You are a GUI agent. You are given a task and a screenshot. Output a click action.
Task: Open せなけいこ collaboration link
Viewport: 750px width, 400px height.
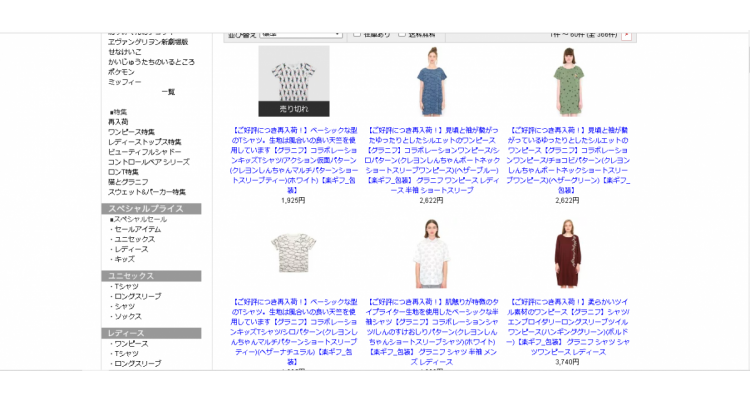pyautogui.click(x=124, y=52)
